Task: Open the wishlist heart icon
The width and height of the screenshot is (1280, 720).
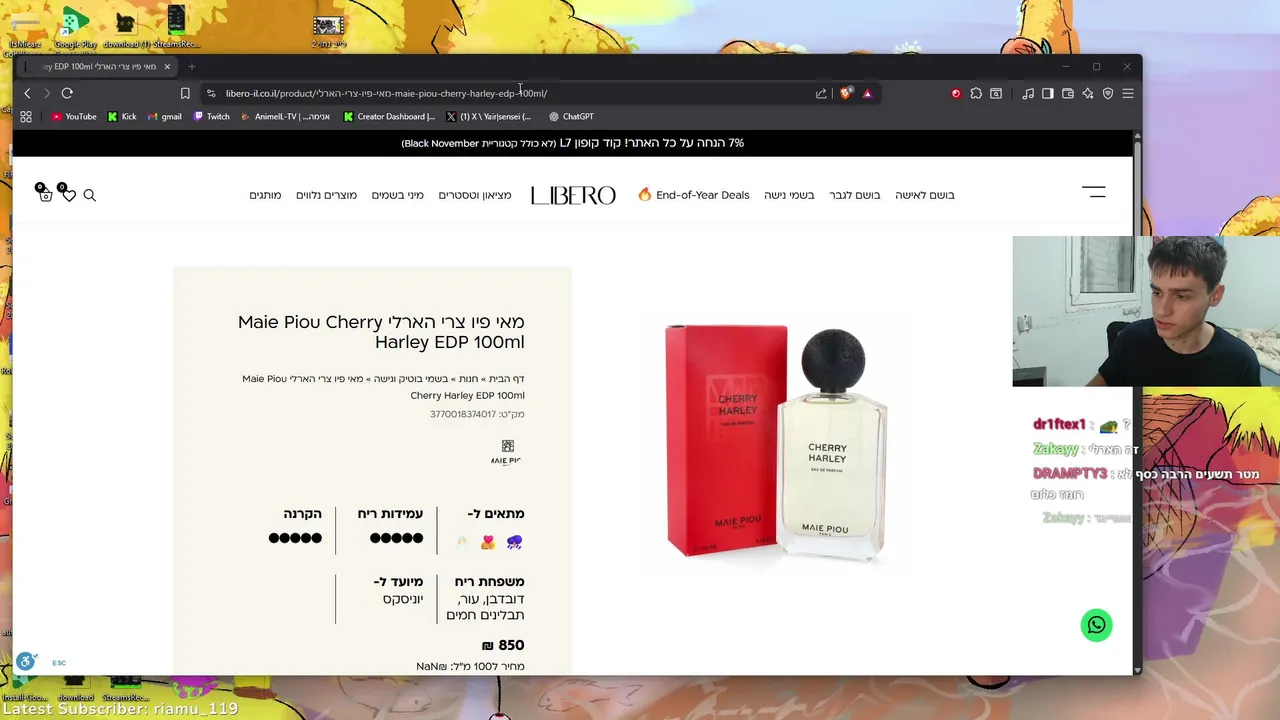Action: pyautogui.click(x=68, y=194)
